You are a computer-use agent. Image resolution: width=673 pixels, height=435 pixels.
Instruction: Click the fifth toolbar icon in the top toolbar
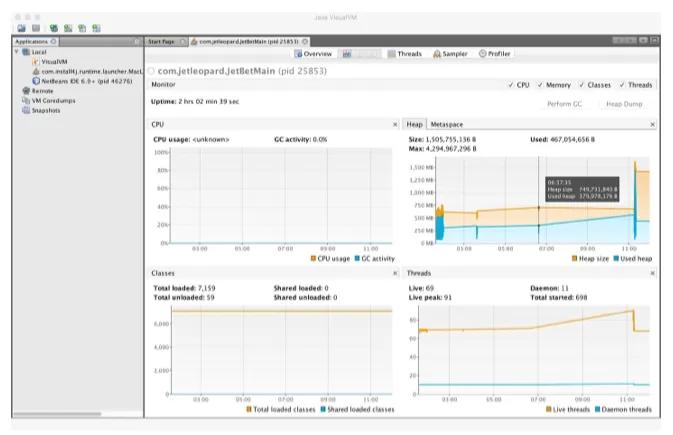(x=82, y=28)
